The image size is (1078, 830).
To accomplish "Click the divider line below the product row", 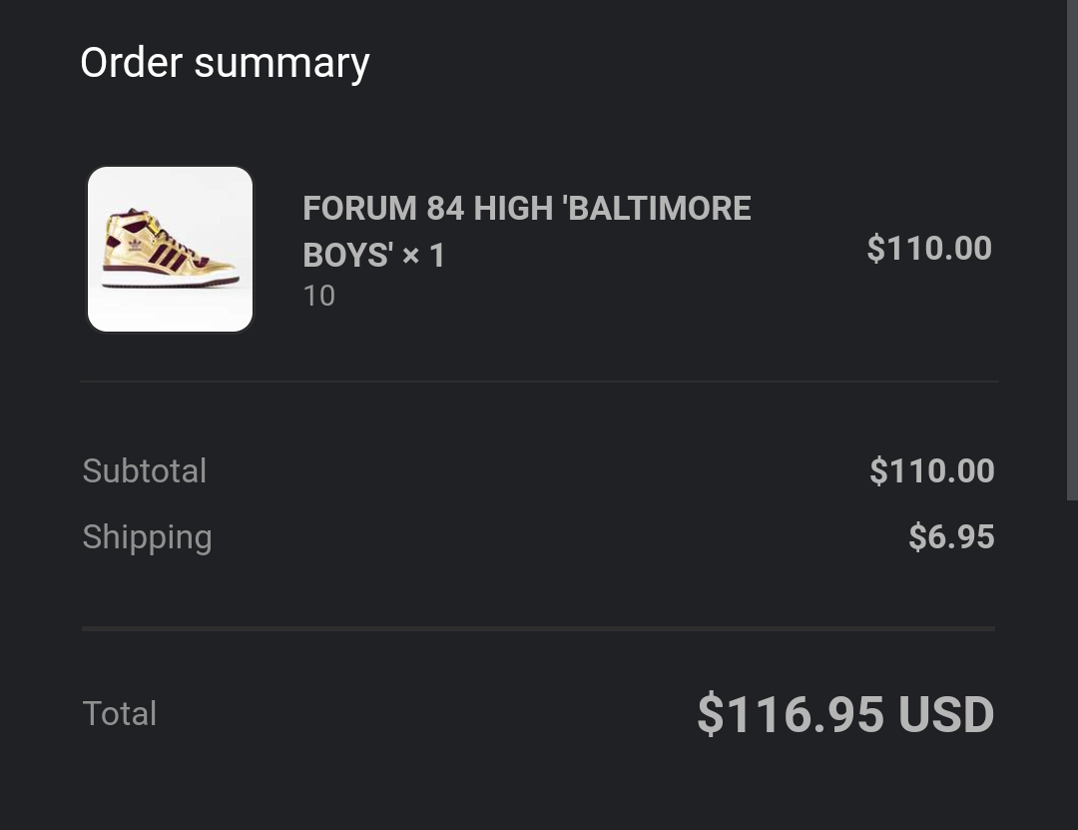I will 539,381.
